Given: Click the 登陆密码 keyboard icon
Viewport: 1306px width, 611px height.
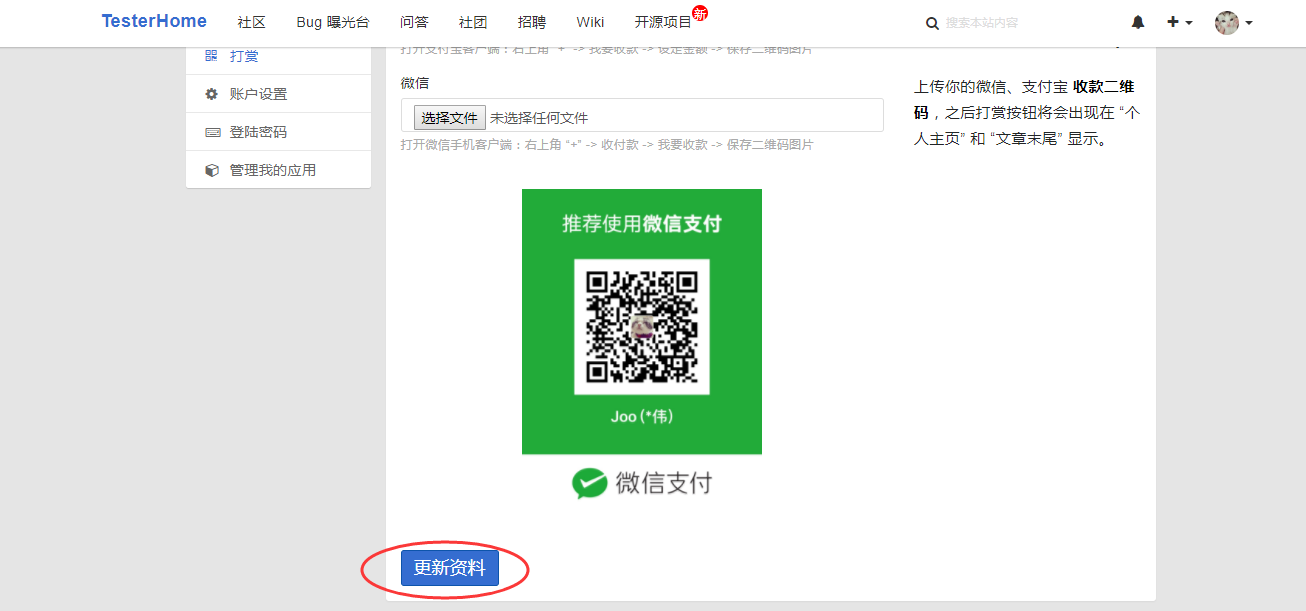Looking at the screenshot, I should tap(212, 132).
